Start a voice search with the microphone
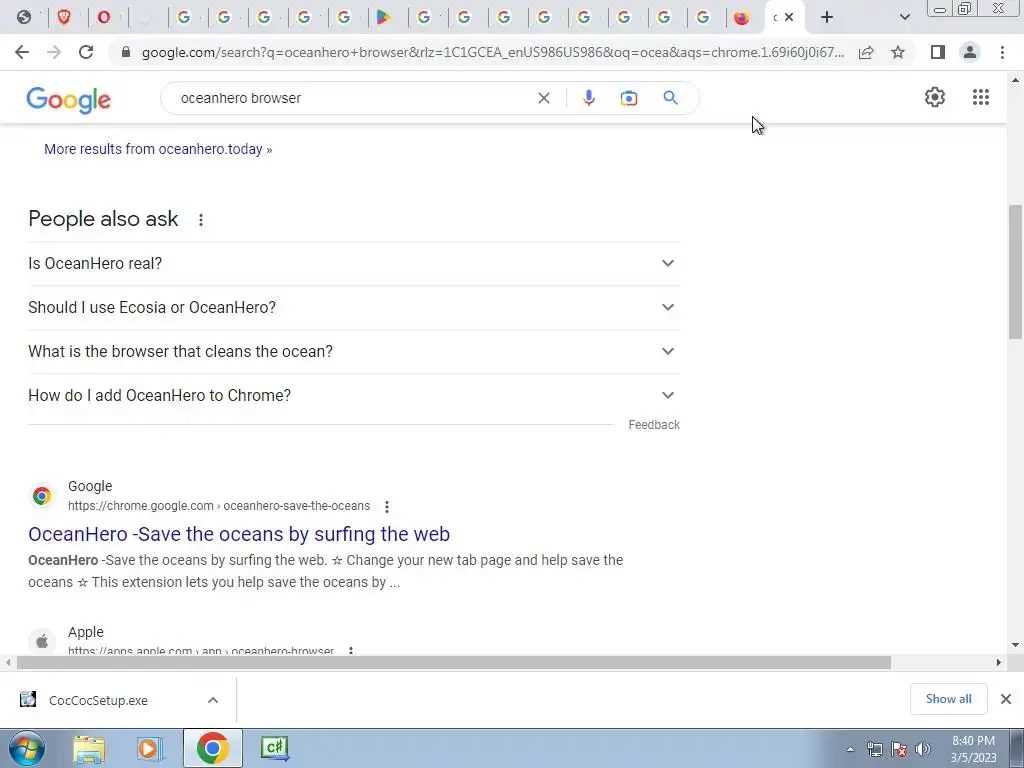The image size is (1024, 768). 588,98
